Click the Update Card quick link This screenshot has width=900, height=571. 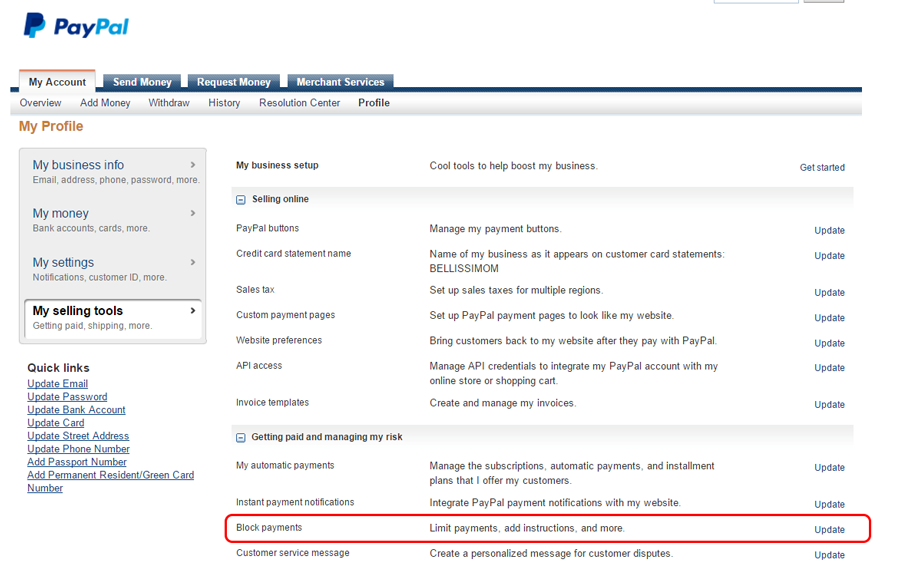tap(56, 422)
